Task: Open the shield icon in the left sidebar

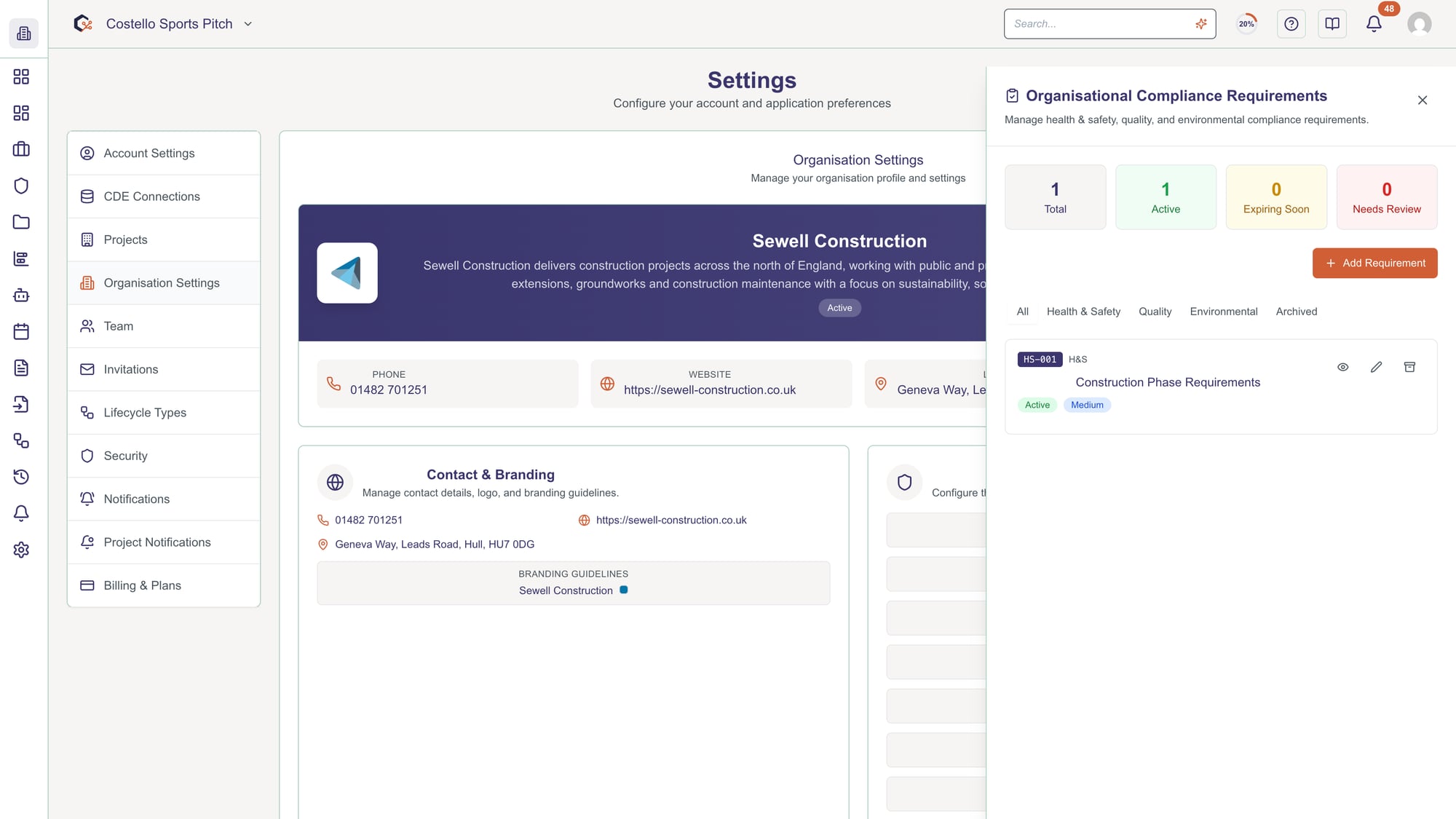Action: click(x=21, y=186)
